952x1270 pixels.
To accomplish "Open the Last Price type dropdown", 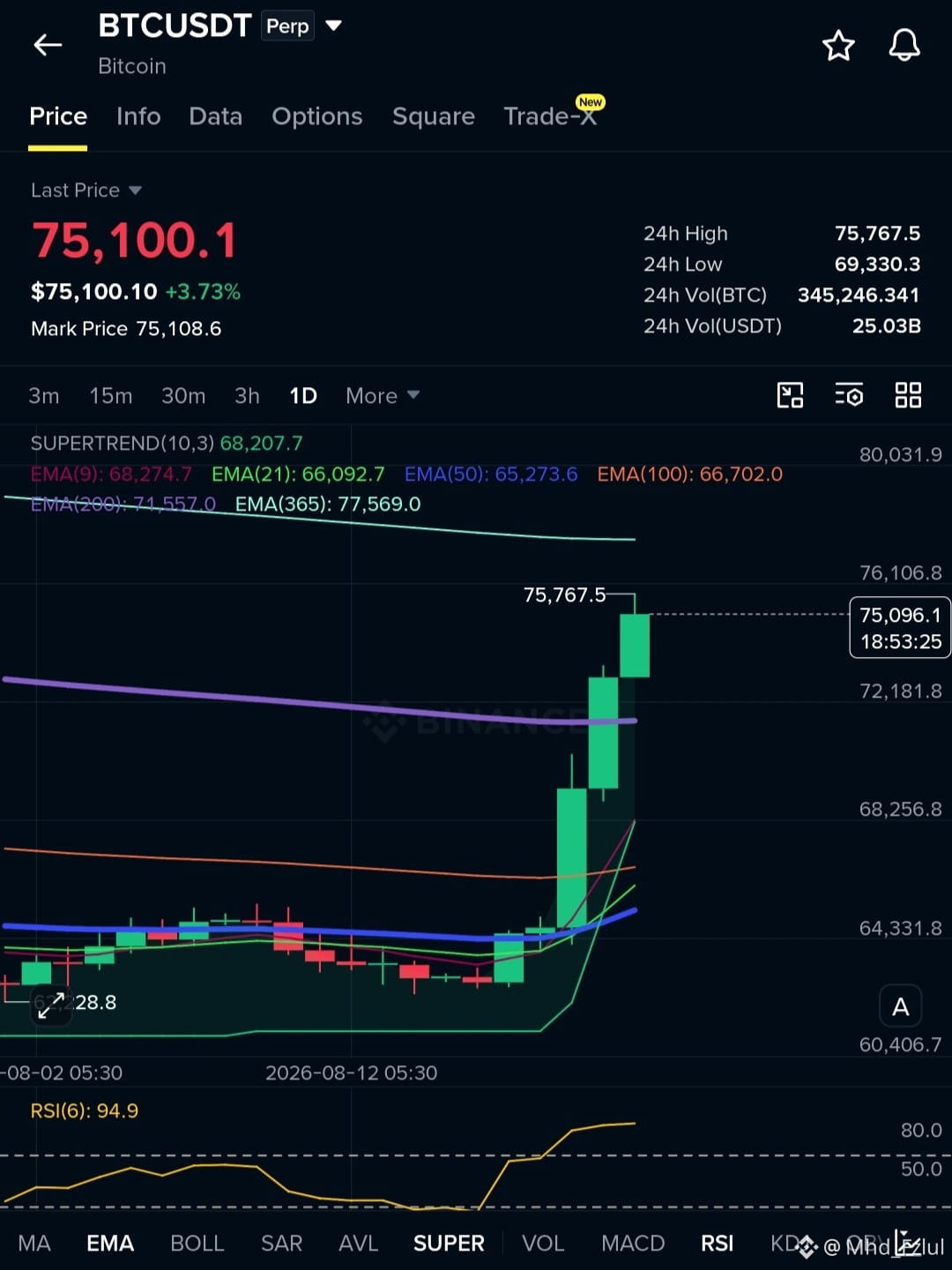I will pyautogui.click(x=86, y=190).
